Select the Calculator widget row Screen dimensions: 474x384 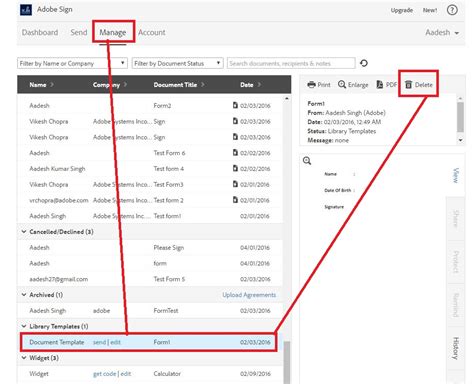coord(150,374)
